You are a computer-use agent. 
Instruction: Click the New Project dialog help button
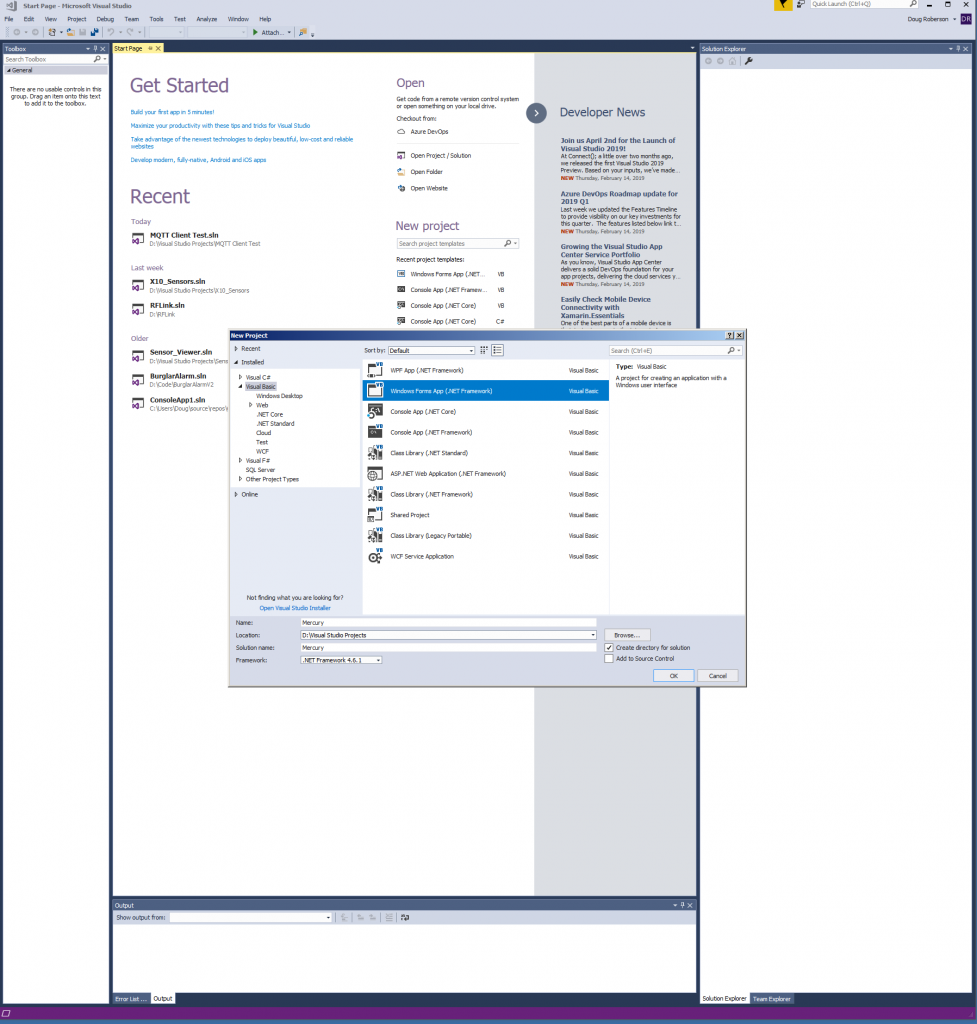729,335
